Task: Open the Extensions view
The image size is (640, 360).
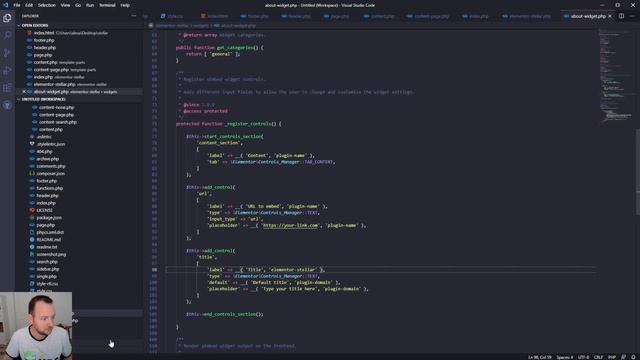Action: 7,88
